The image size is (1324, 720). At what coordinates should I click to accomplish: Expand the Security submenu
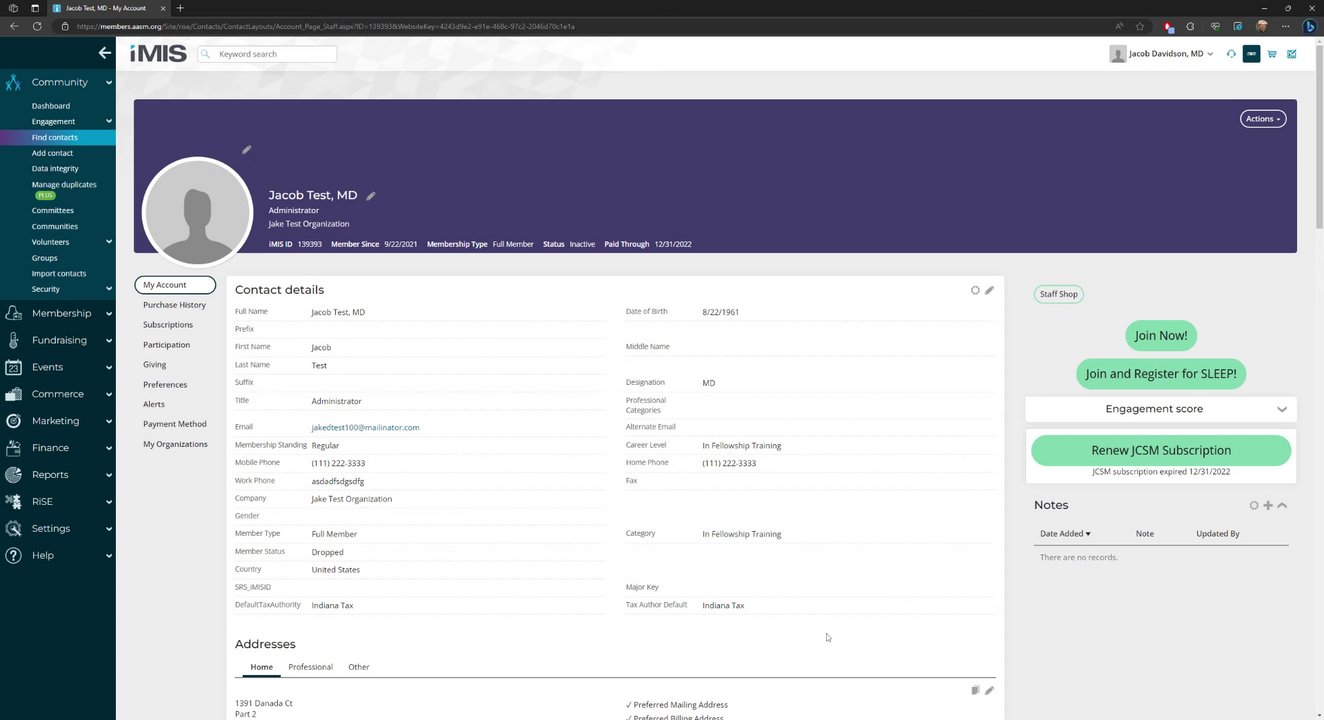click(x=108, y=289)
